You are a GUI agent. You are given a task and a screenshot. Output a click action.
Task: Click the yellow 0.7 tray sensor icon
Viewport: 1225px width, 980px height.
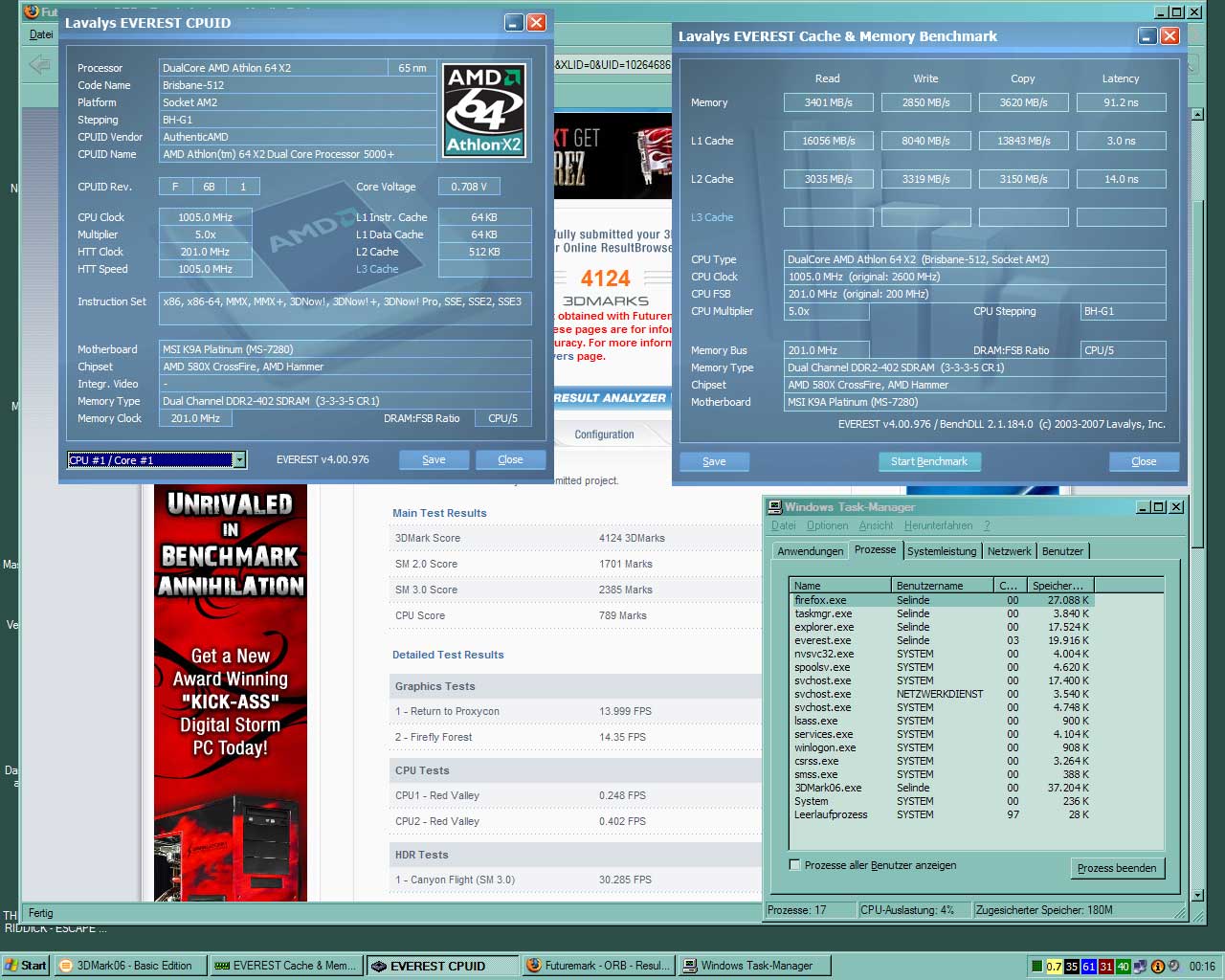click(1054, 967)
